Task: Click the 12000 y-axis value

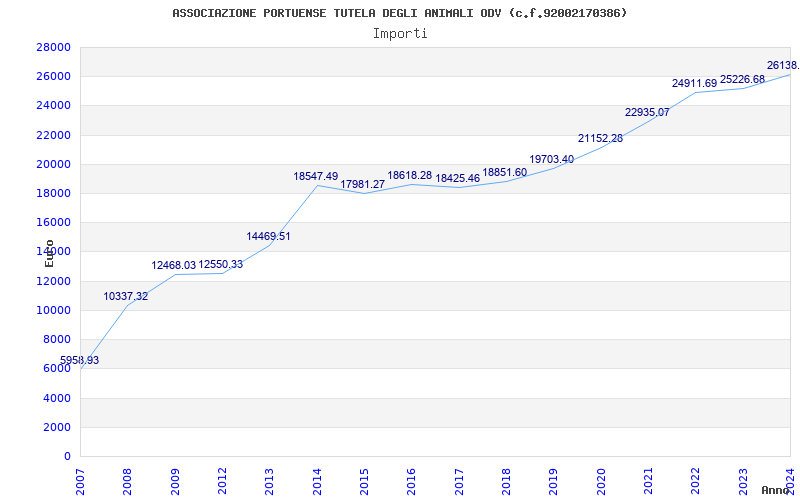Action: [x=53, y=281]
